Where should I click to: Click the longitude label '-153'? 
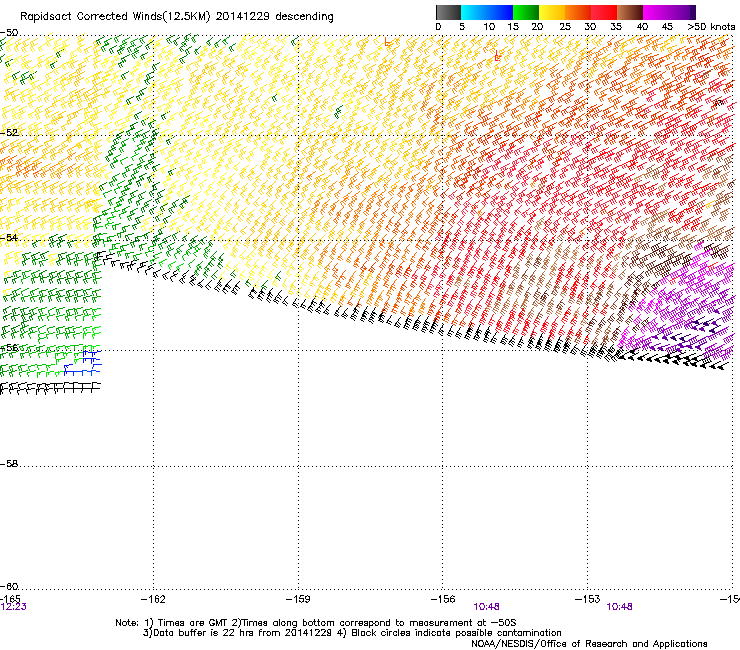point(588,599)
